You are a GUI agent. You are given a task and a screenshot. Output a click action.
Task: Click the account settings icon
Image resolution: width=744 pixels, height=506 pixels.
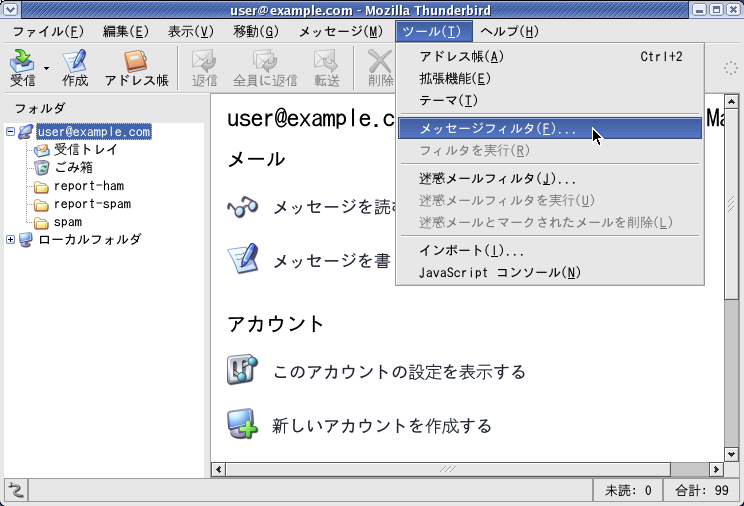point(242,369)
